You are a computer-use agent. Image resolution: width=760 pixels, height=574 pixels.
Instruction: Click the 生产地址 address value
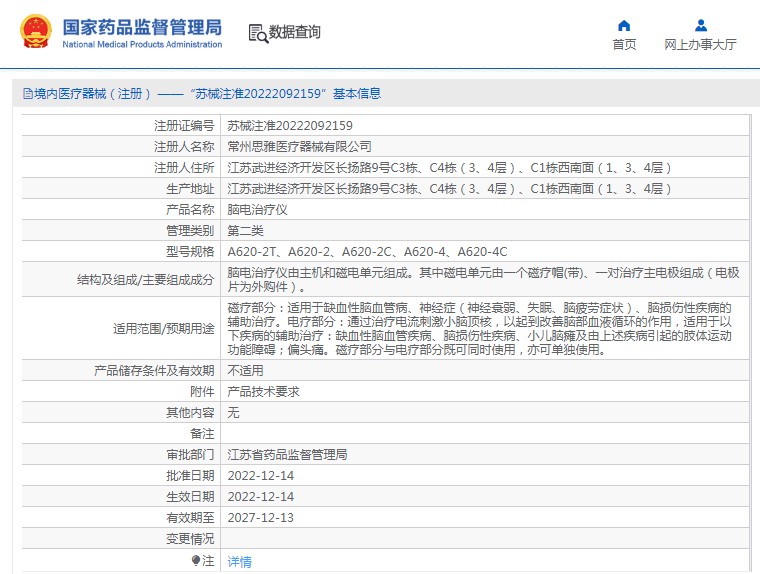click(x=449, y=189)
